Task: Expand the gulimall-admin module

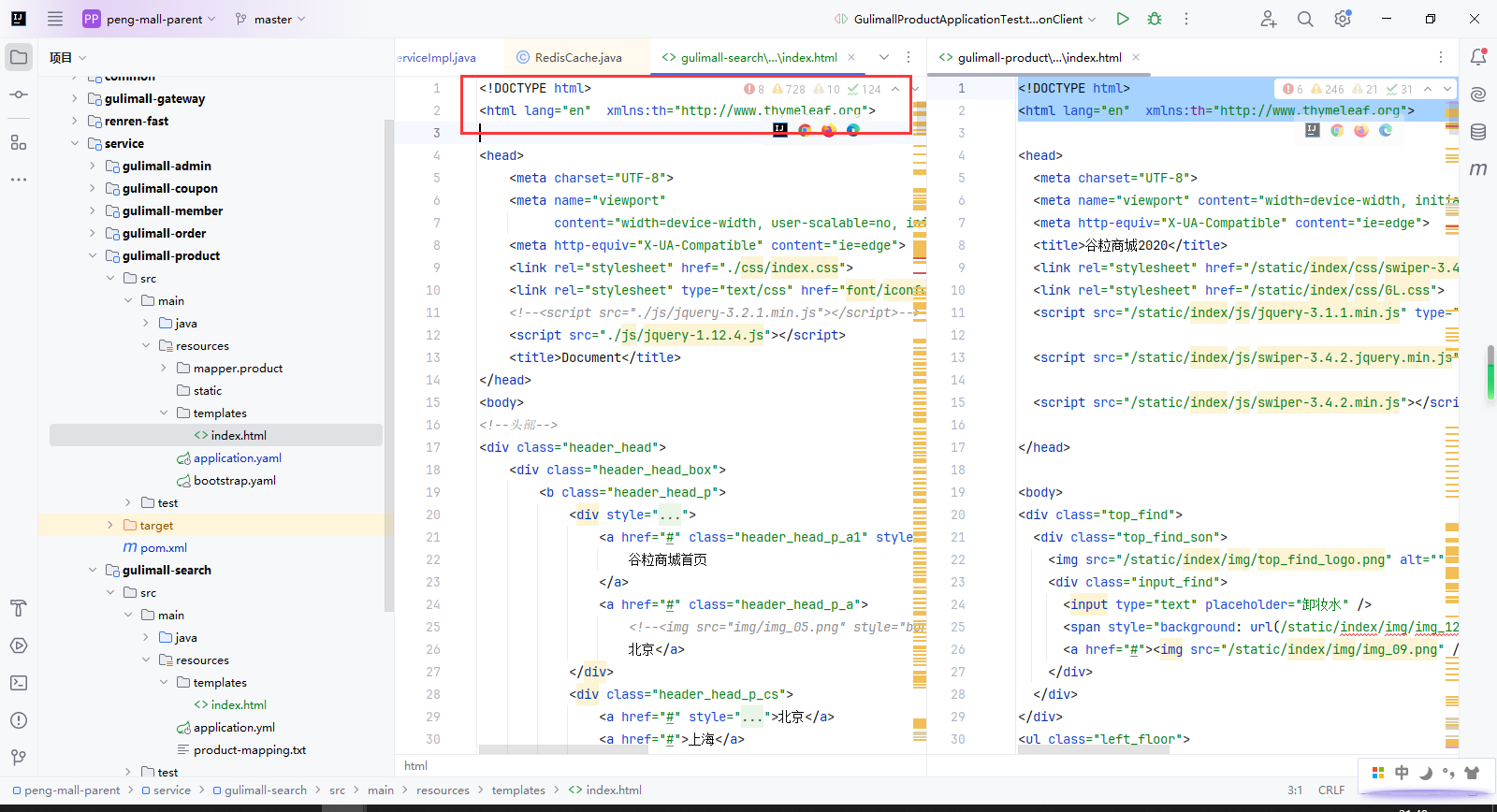Action: [x=93, y=166]
